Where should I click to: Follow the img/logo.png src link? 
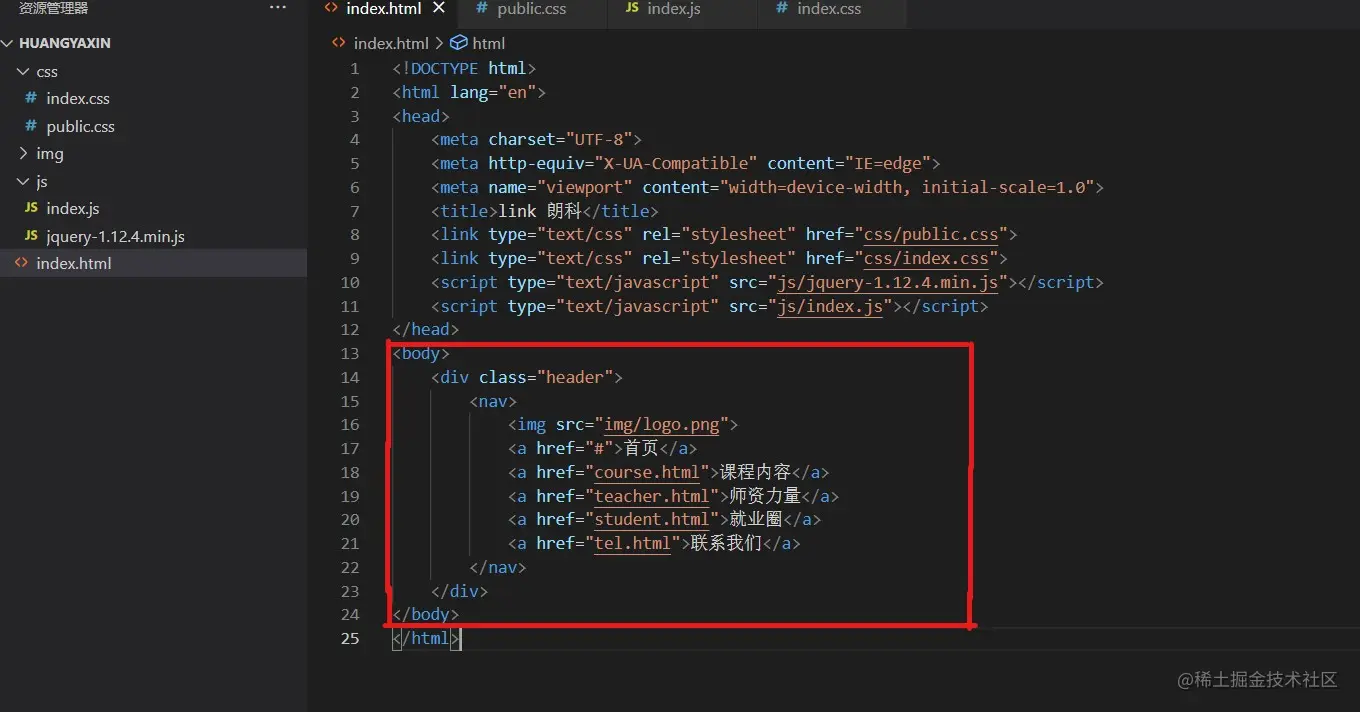coord(662,425)
